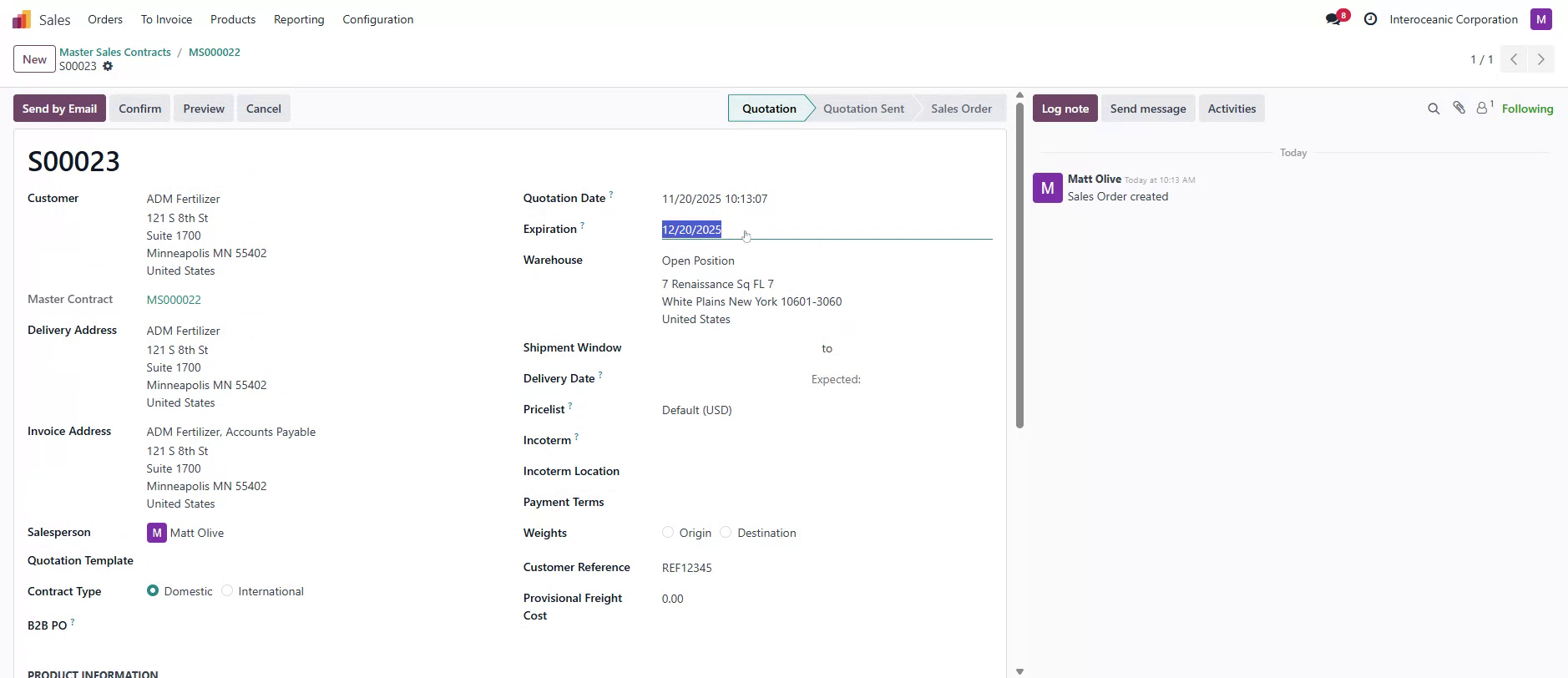Open the Incoterm field

coord(827,441)
